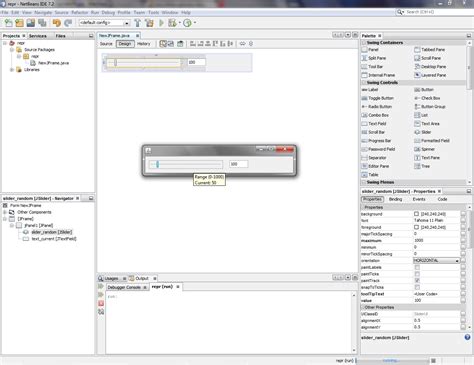Uncheck the paintTrack checkbox

pyautogui.click(x=417, y=281)
